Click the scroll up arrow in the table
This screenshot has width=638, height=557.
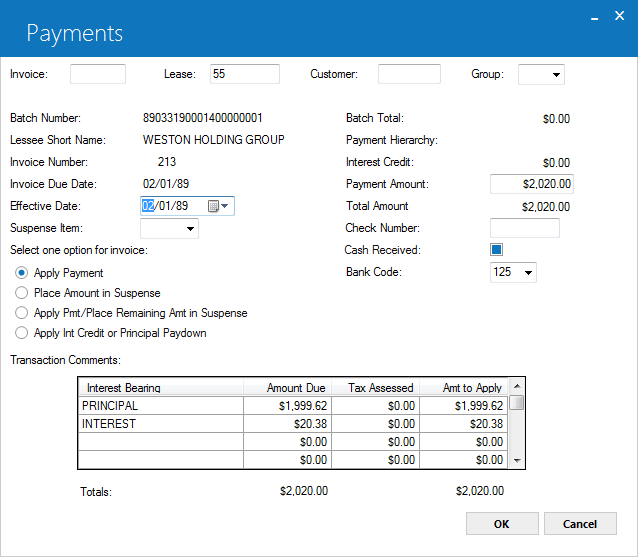[x=517, y=386]
